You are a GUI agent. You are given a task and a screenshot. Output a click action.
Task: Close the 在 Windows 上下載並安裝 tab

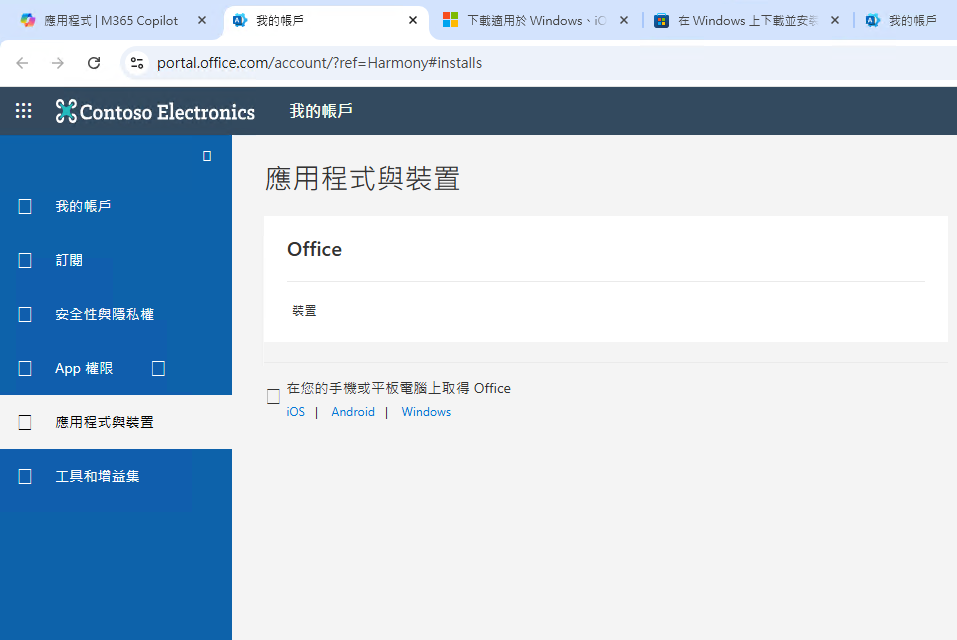coord(835,20)
